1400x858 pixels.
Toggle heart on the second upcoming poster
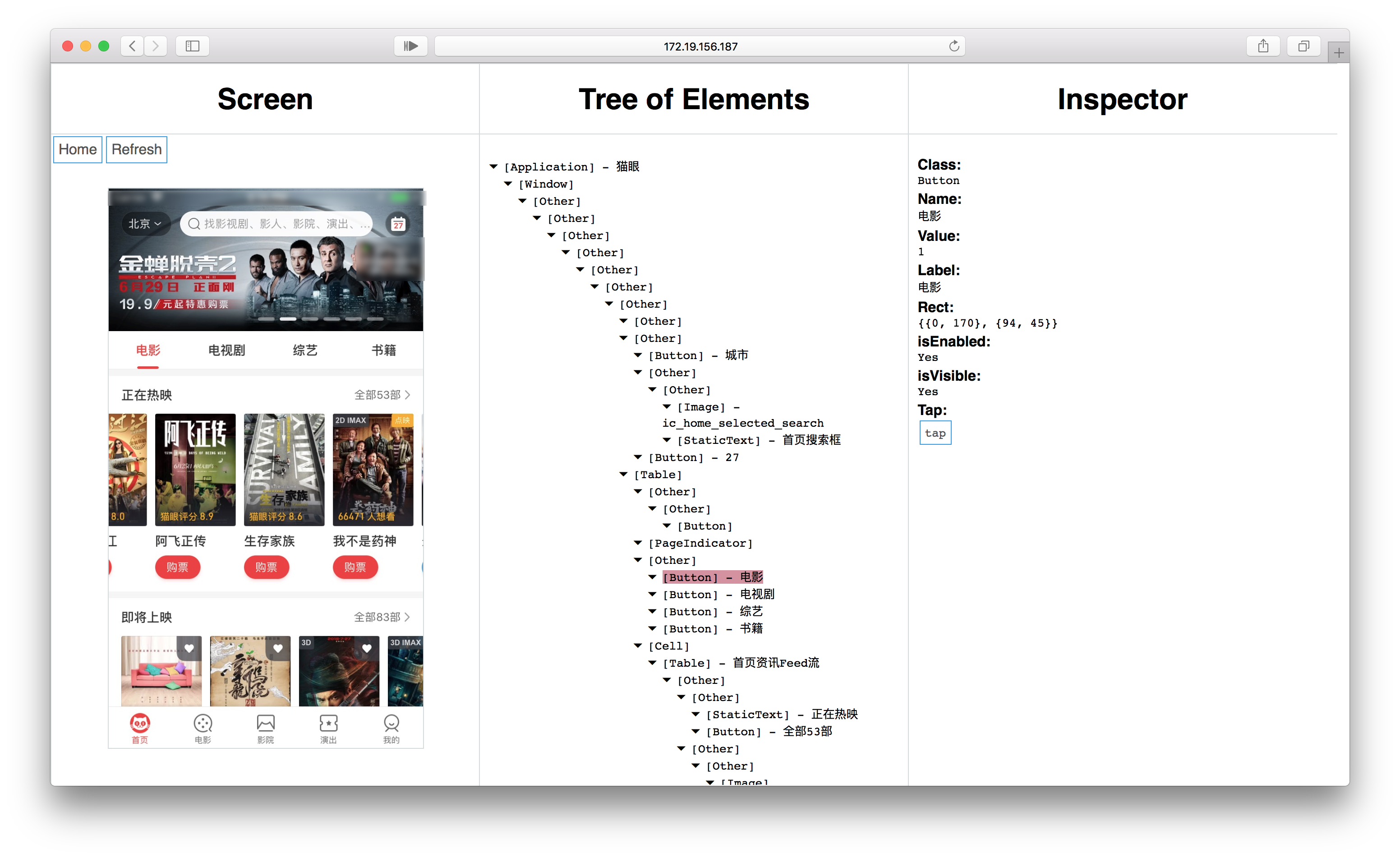pyautogui.click(x=278, y=648)
